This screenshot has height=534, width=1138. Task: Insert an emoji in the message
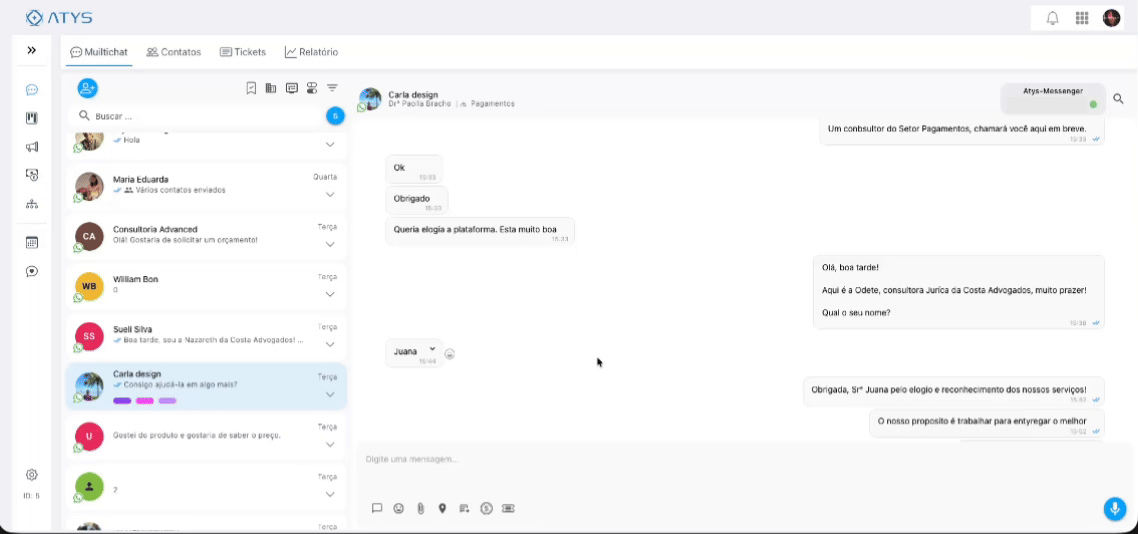[398, 508]
